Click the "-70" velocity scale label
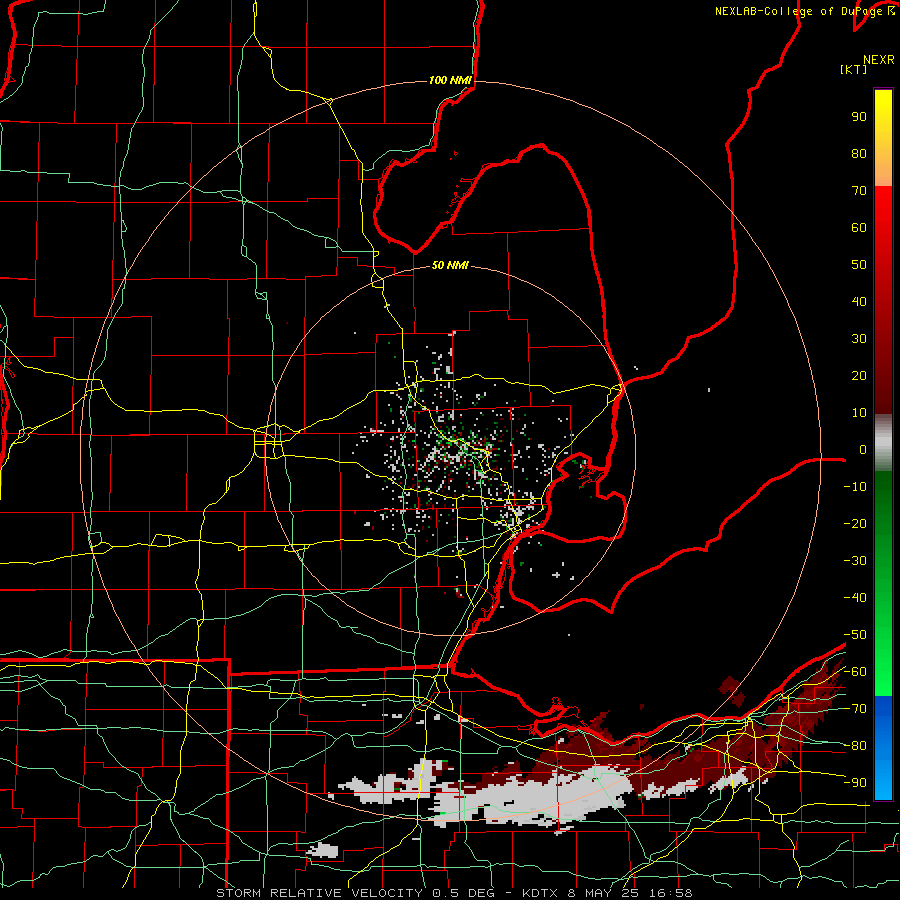Image resolution: width=900 pixels, height=900 pixels. point(855,709)
